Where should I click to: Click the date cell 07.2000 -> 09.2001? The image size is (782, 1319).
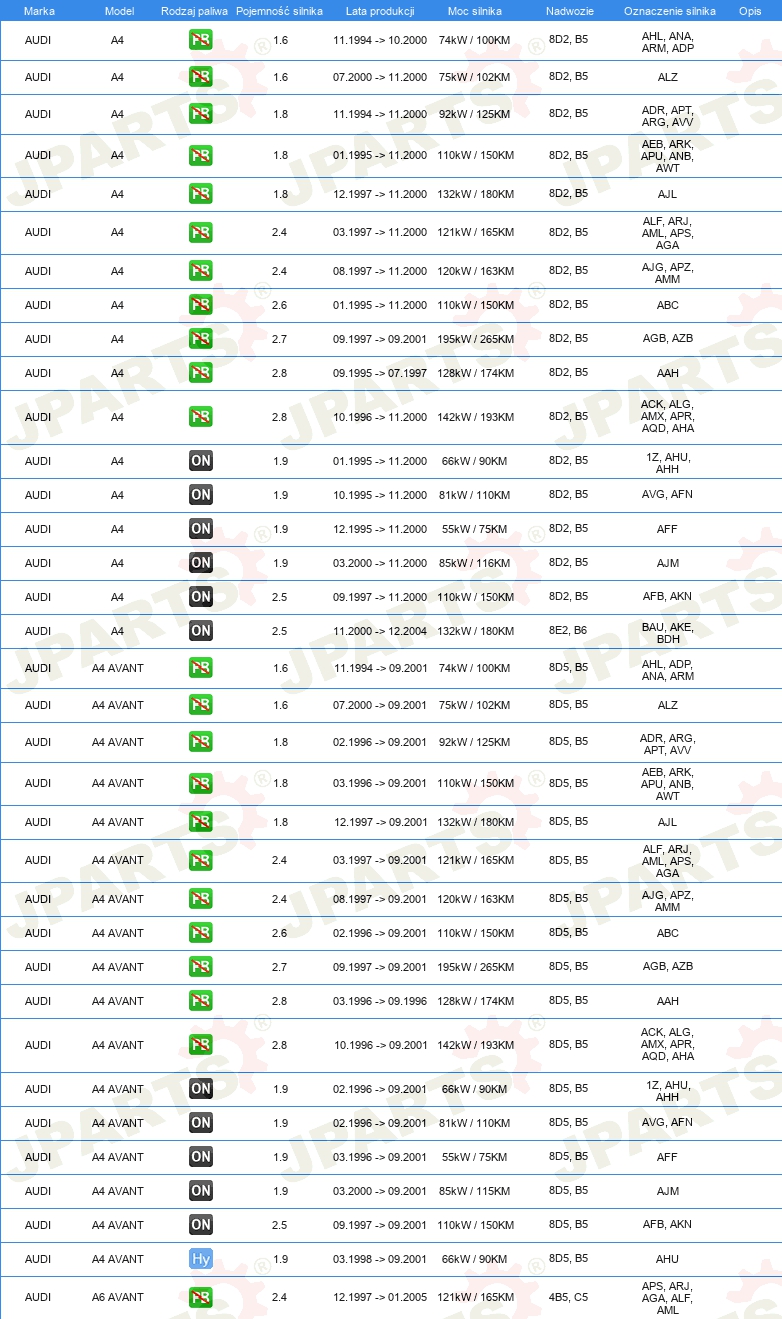[380, 705]
